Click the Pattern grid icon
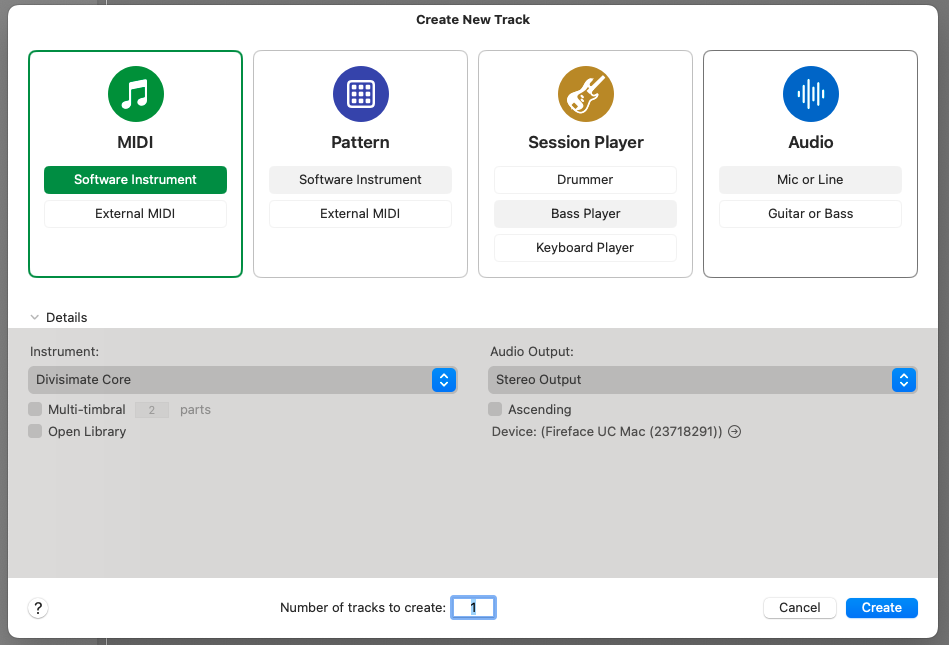Screen dimensions: 949x645 (360, 95)
